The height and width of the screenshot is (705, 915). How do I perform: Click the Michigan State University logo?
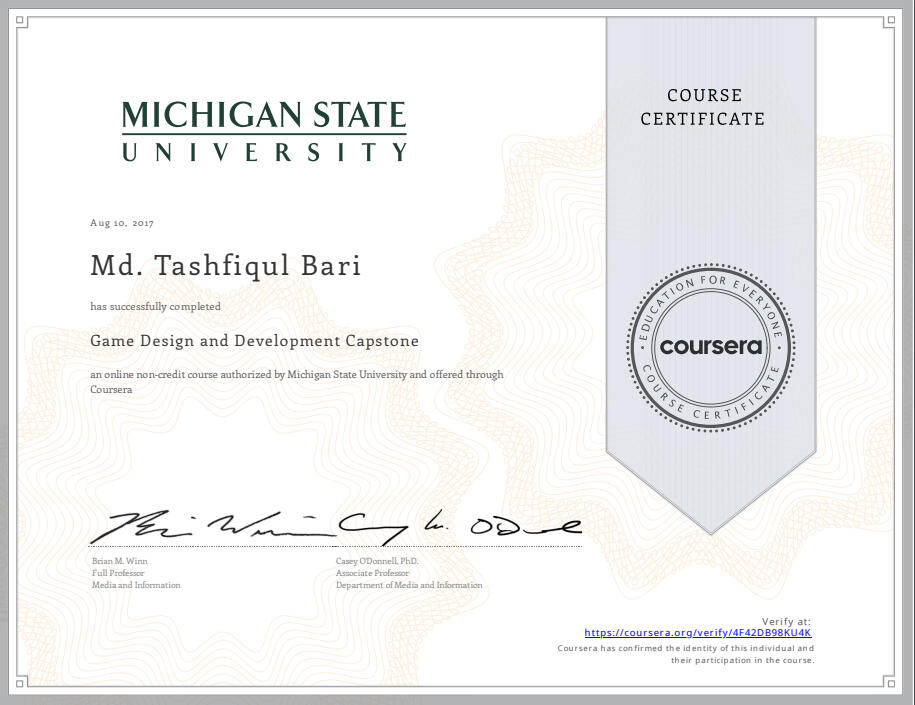264,131
